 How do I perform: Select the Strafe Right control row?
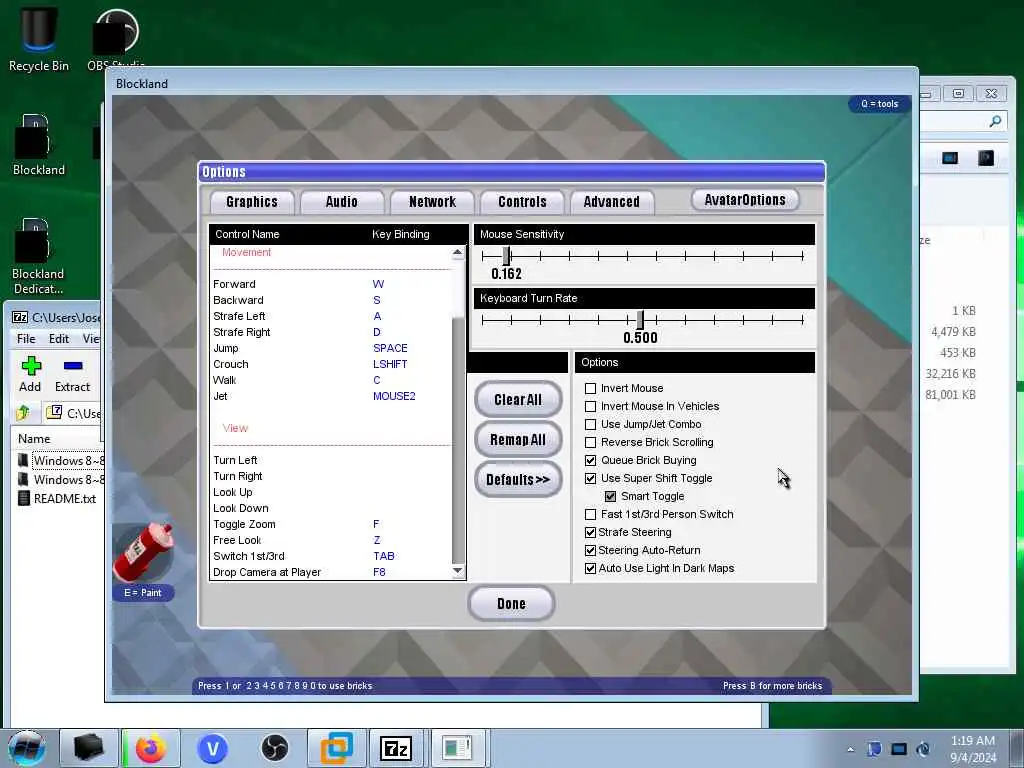point(330,332)
